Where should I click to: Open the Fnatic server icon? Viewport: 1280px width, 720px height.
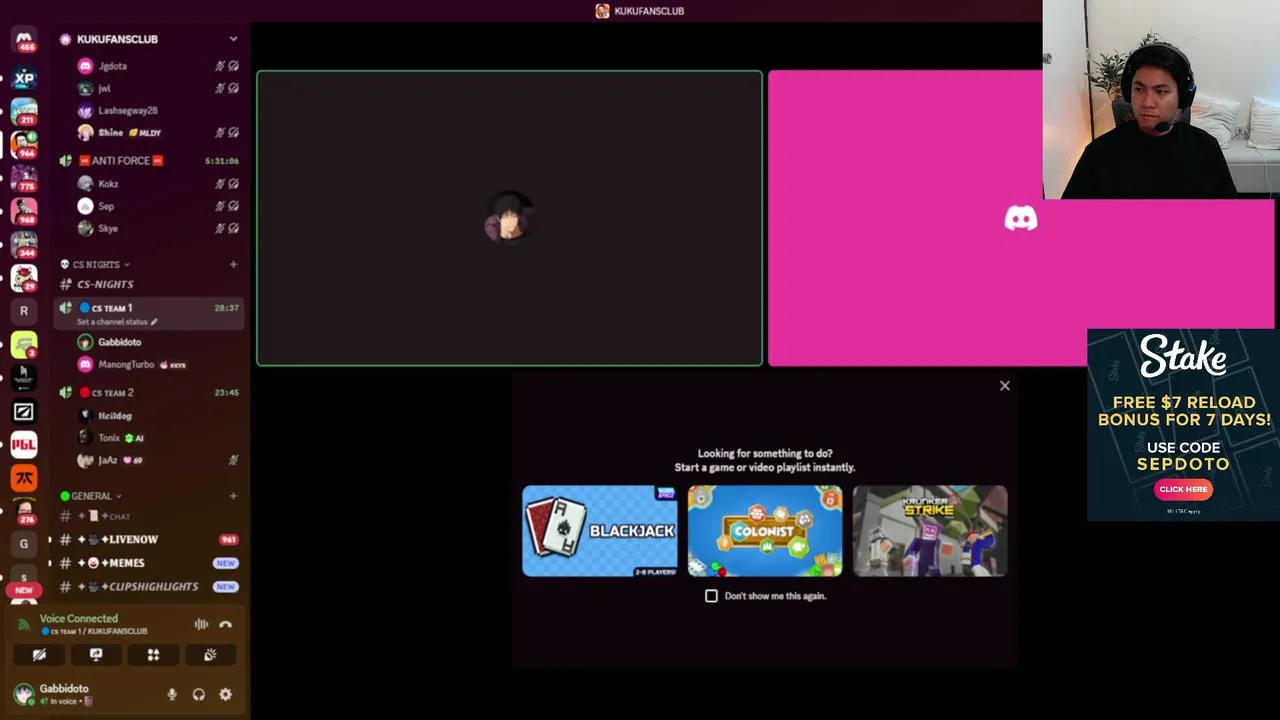click(24, 478)
